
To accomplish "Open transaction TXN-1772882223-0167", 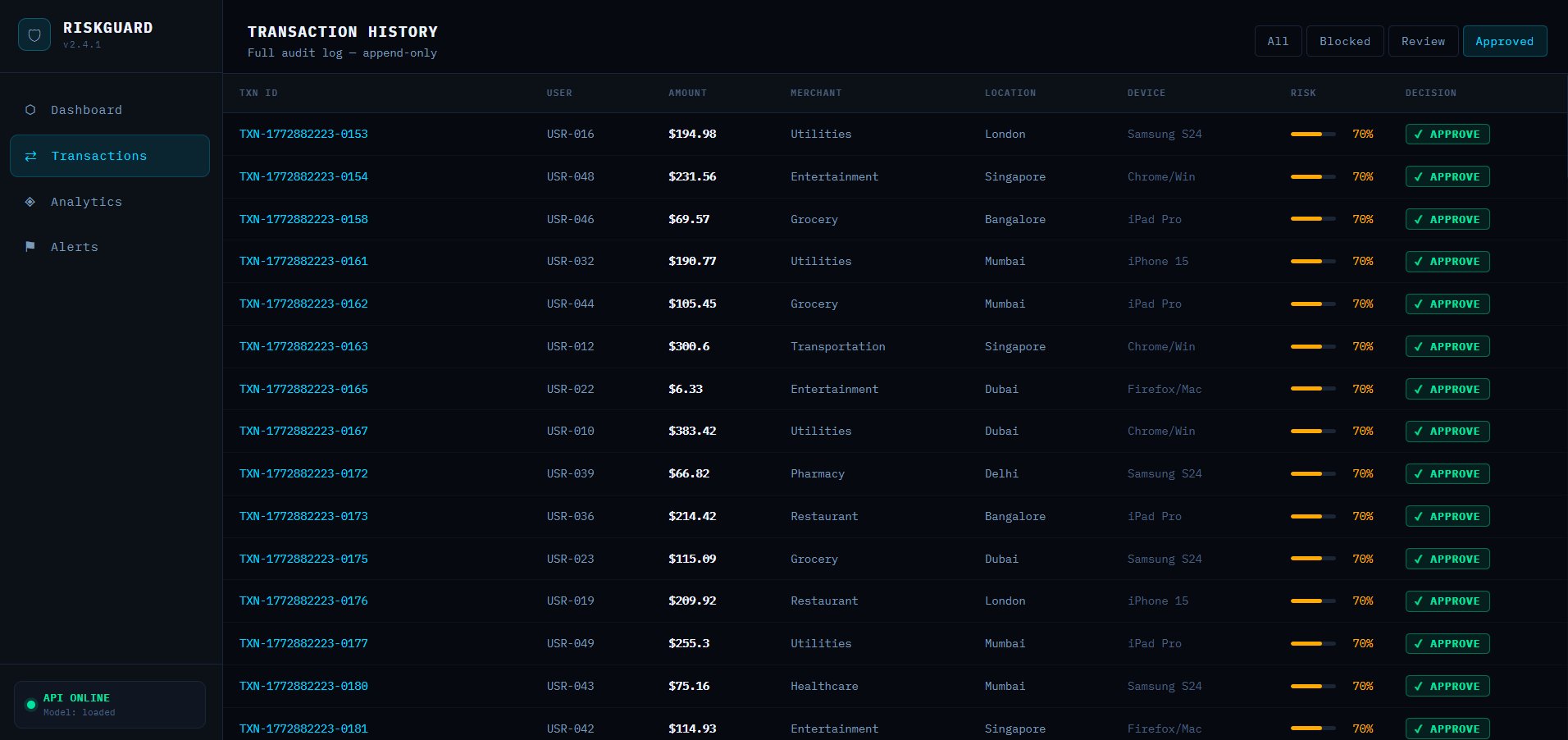I will tap(303, 431).
